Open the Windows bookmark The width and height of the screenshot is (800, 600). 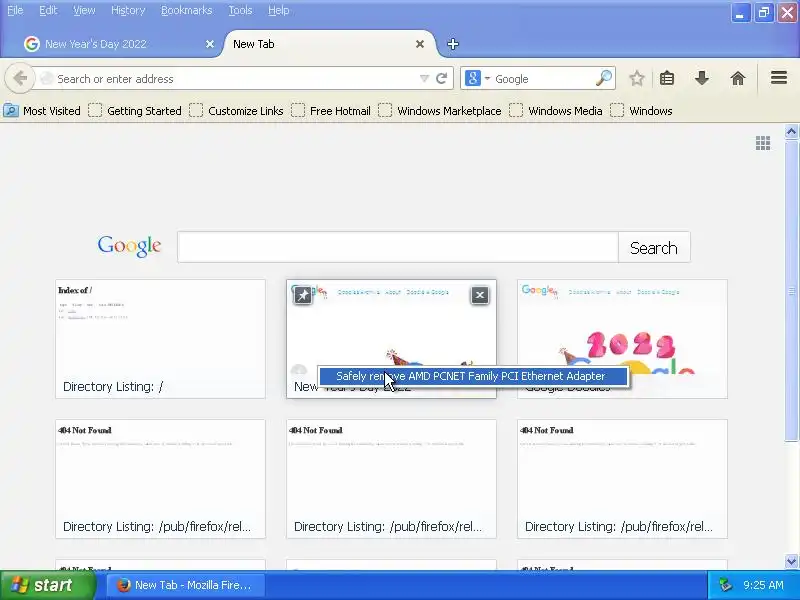pyautogui.click(x=641, y=111)
